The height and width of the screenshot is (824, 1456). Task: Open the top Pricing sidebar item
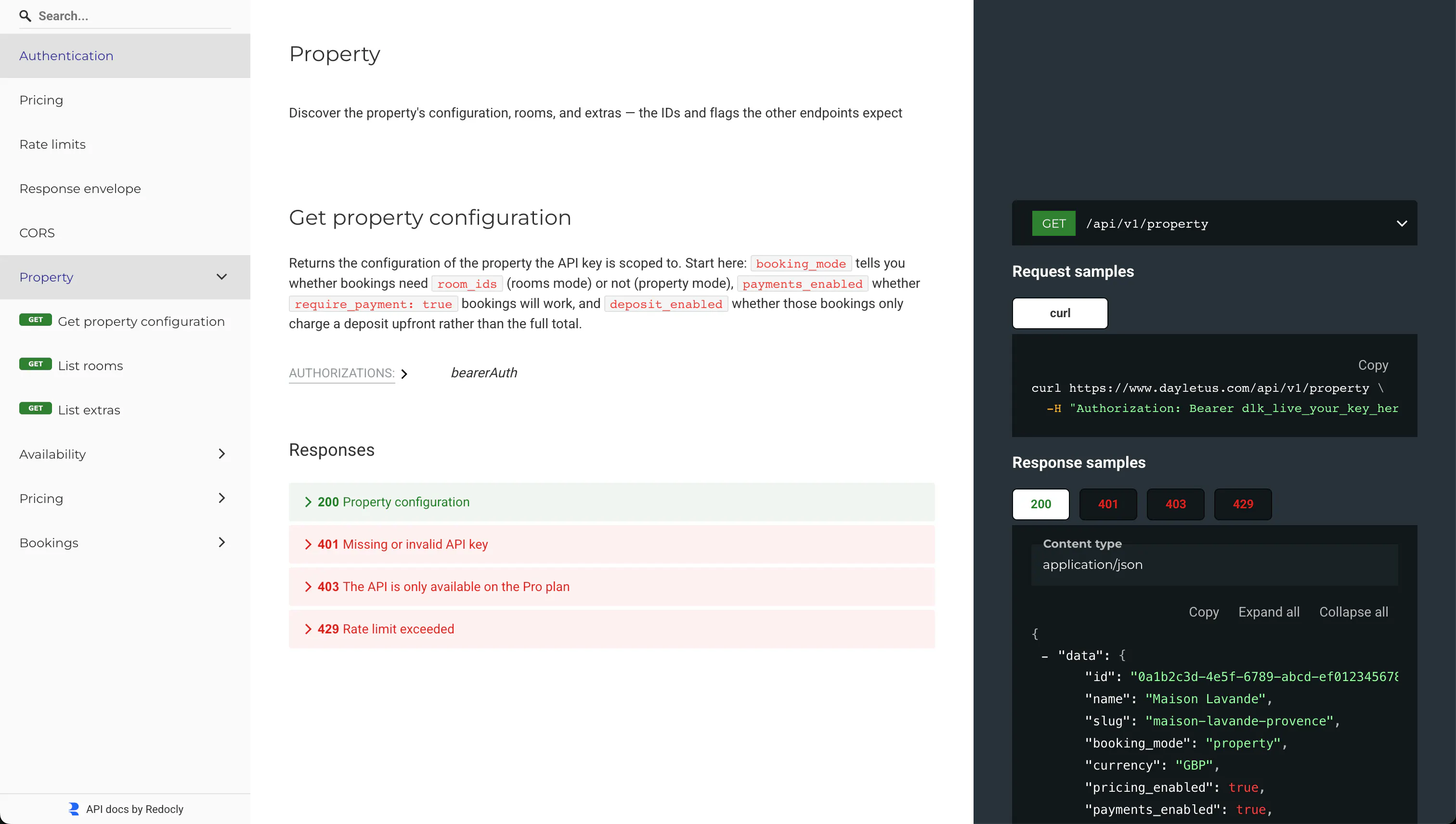pyautogui.click(x=125, y=100)
